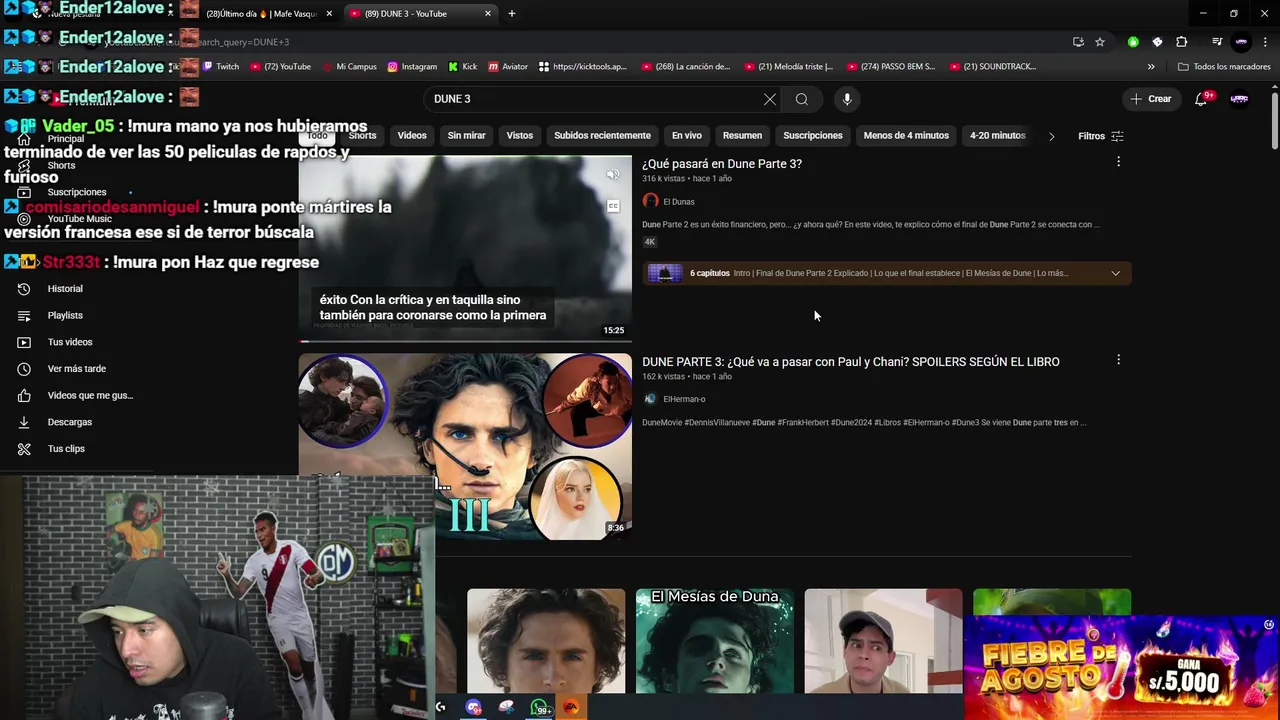Viewport: 1280px width, 720px height.
Task: Open Tus videos in the sidebar
Action: [x=70, y=342]
